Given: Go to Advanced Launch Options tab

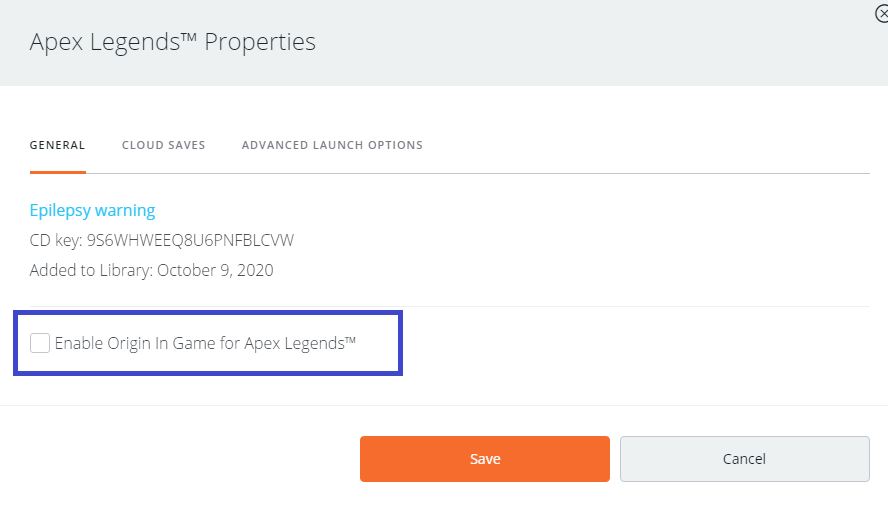Looking at the screenshot, I should (x=332, y=145).
